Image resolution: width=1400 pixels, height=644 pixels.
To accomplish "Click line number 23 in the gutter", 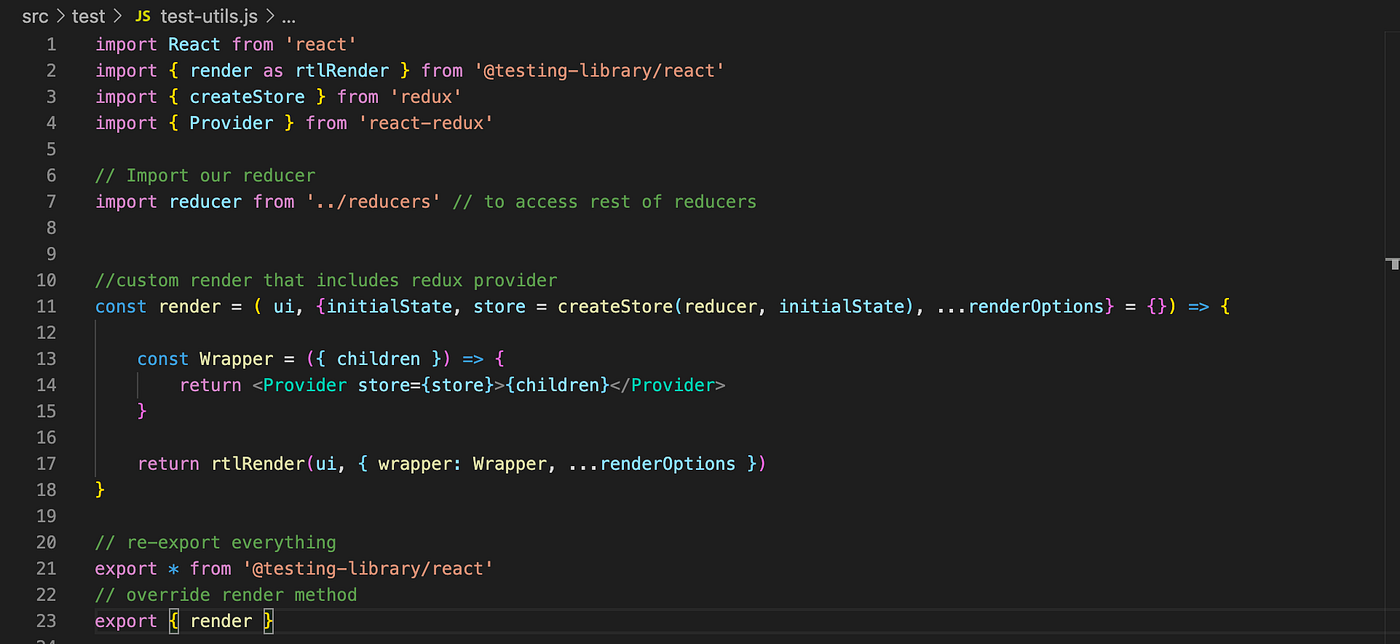I will coord(46,620).
